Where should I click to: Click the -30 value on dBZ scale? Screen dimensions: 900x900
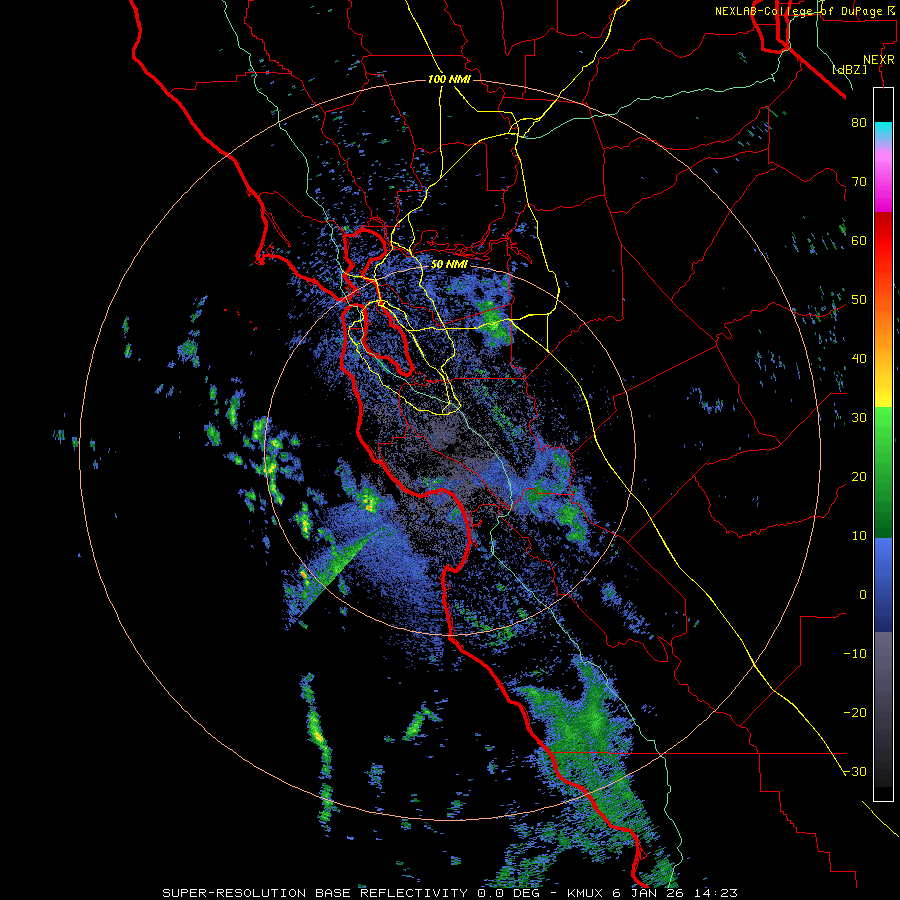(x=855, y=773)
